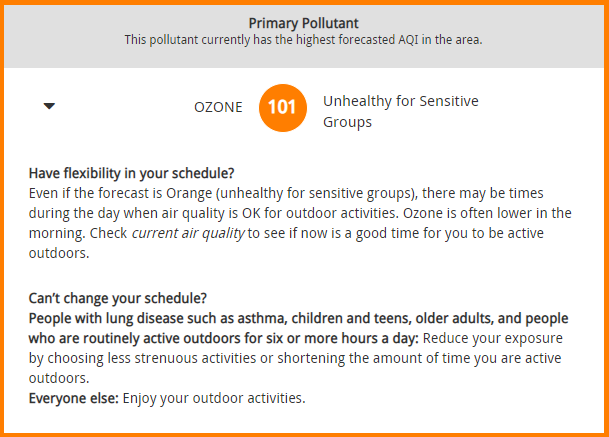Click the gray Primary Pollutant header bar
The image size is (609, 437).
click(304, 37)
